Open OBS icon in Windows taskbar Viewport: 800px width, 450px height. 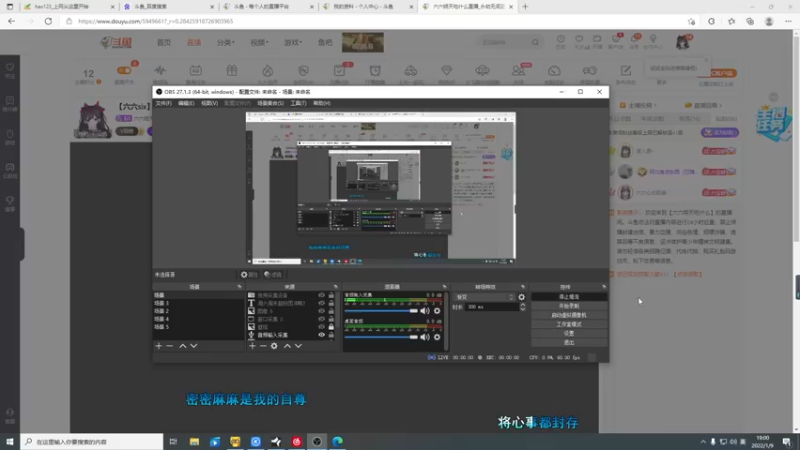click(317, 442)
